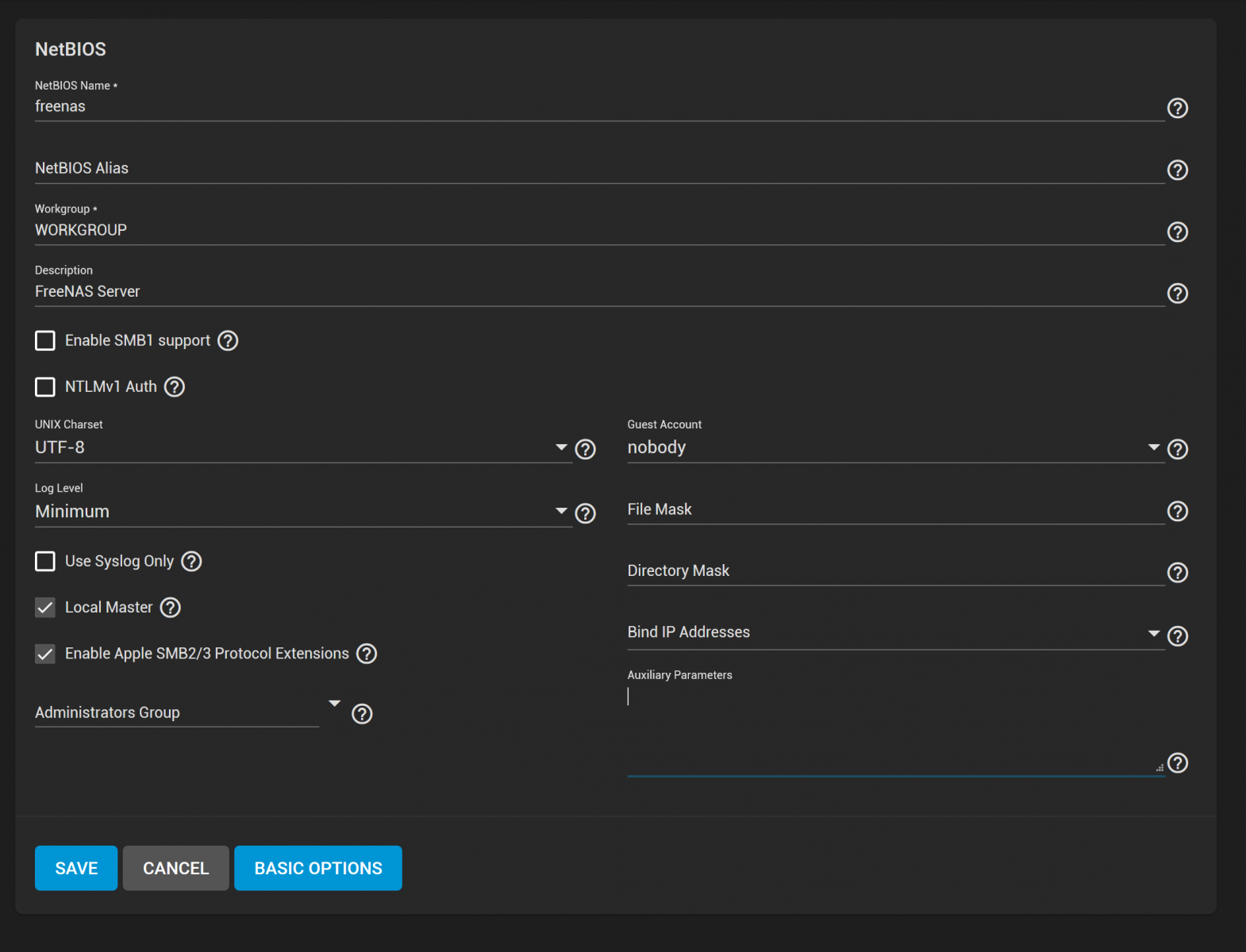
Task: Expand Guest Account dropdown showing nobody
Action: pyautogui.click(x=895, y=447)
